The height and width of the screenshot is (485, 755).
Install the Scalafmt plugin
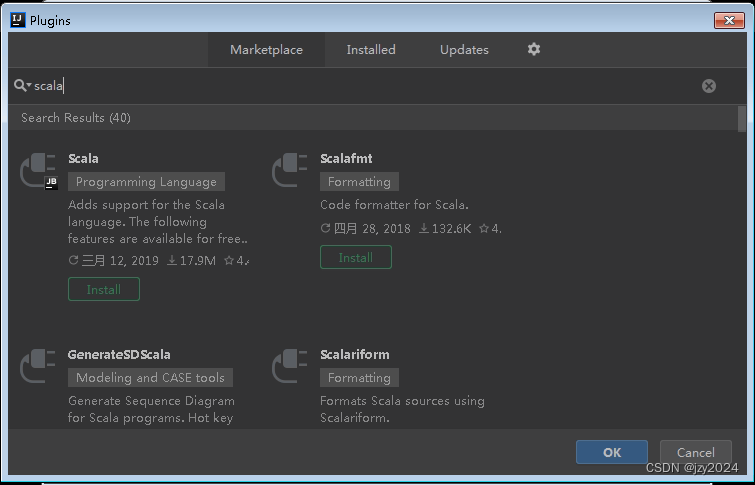356,257
